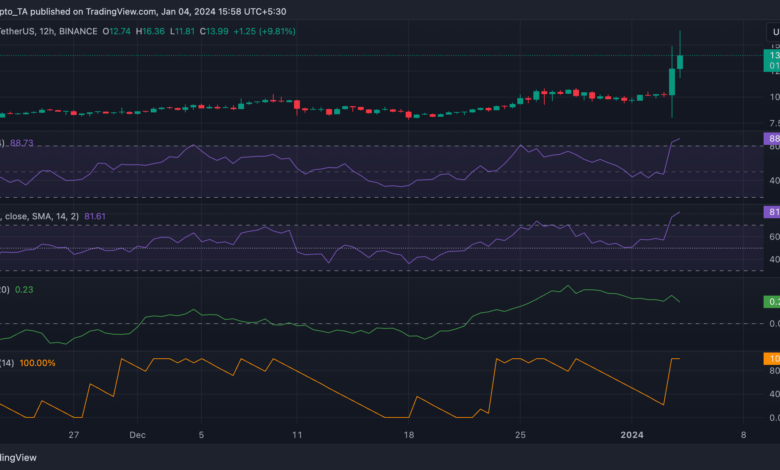Image resolution: width=780 pixels, height=470 pixels.
Task: Click the 81 value tag on right axis
Action: 773,212
